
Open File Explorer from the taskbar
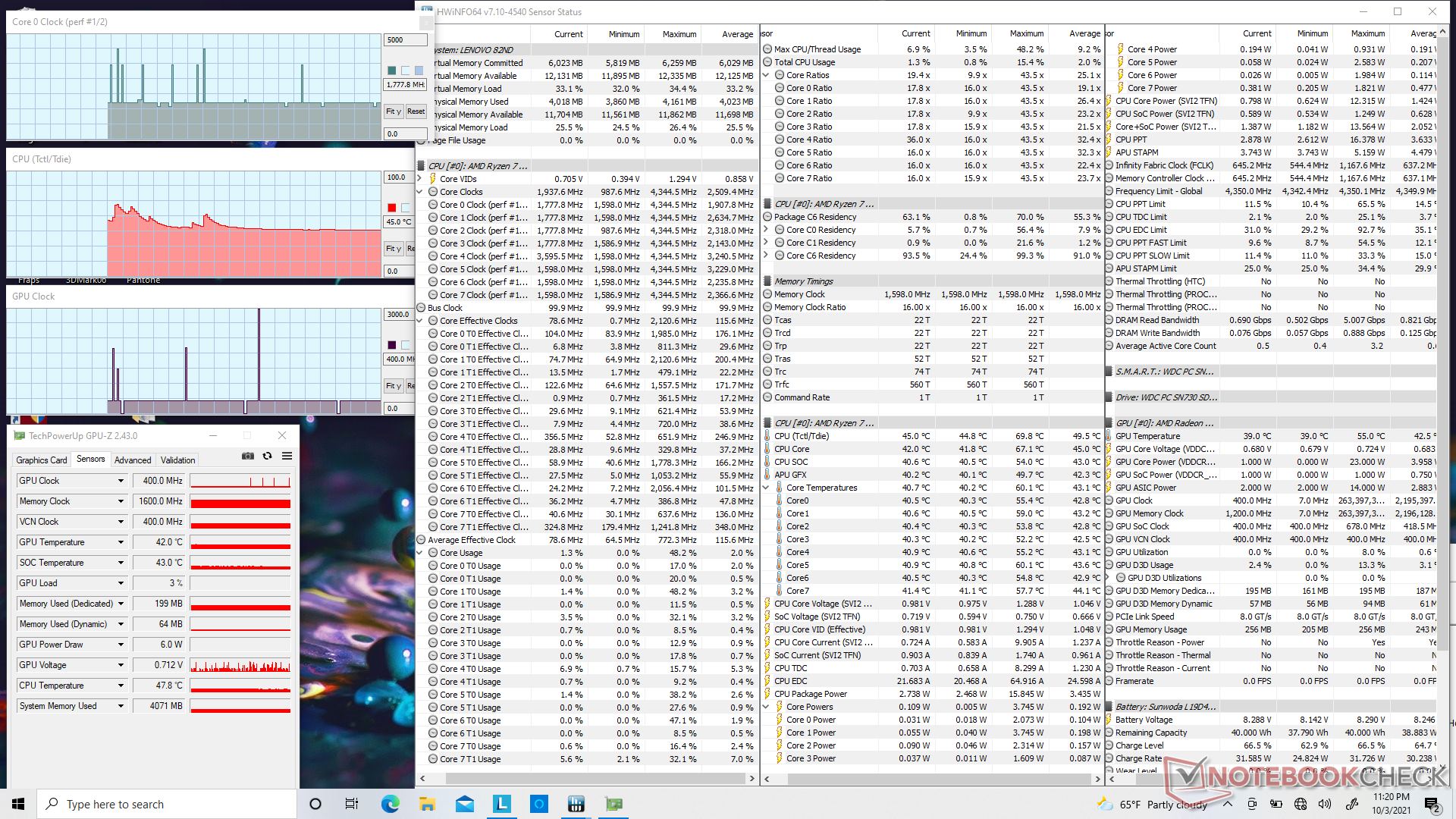(427, 804)
